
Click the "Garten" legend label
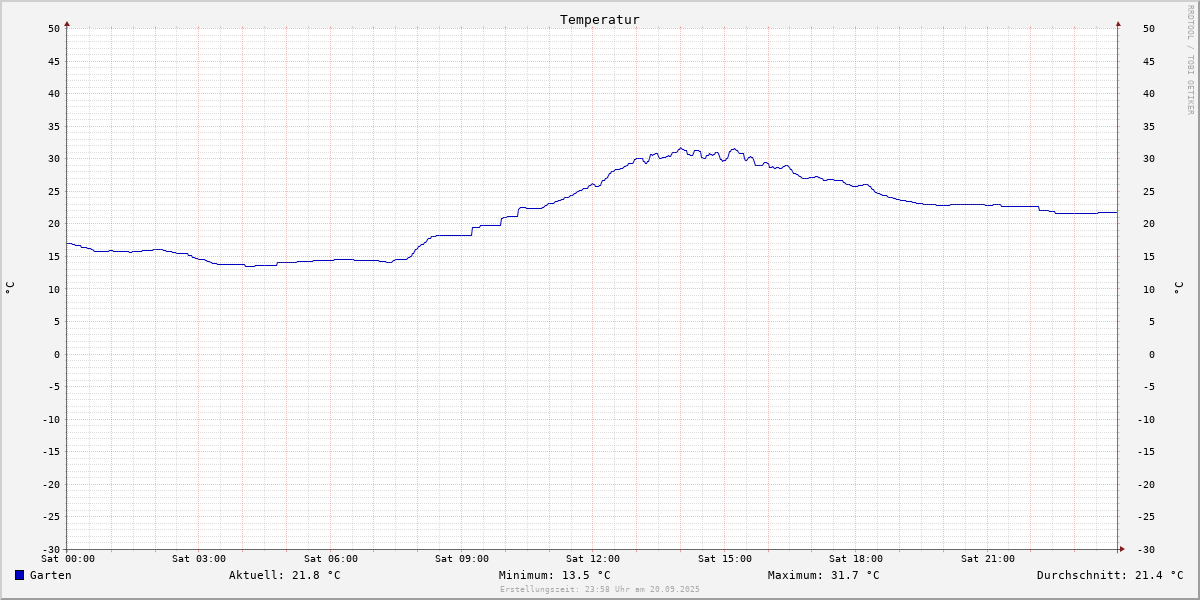pyautogui.click(x=50, y=575)
